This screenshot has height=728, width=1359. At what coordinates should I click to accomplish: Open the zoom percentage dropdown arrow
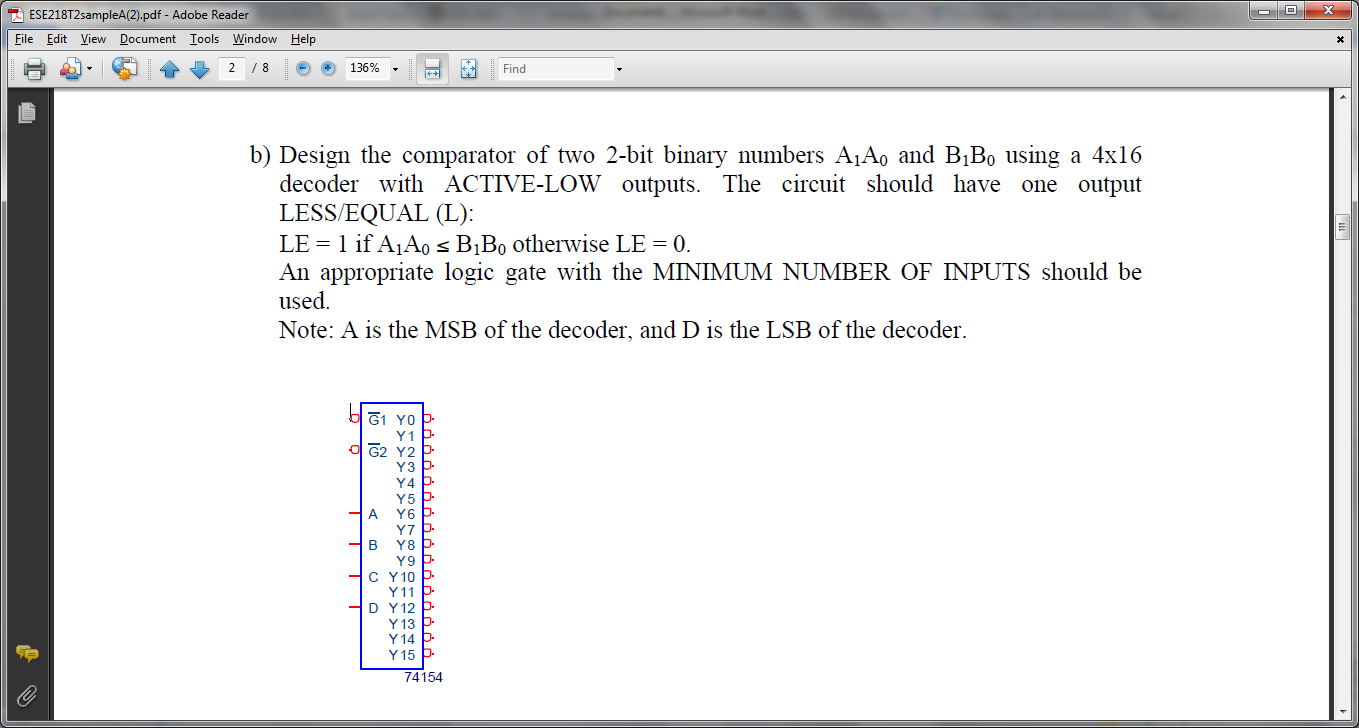(395, 69)
